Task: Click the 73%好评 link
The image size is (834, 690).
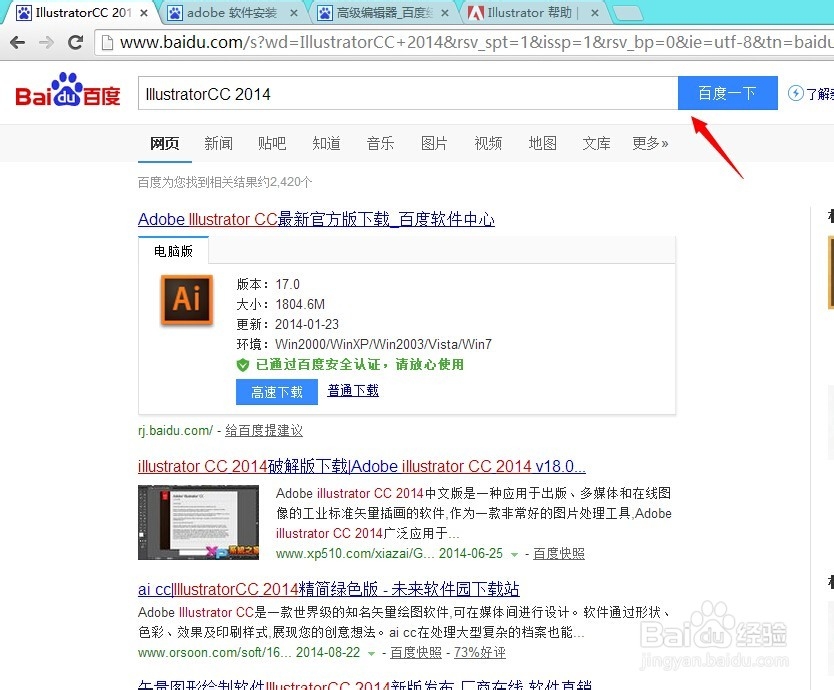Action: (480, 653)
